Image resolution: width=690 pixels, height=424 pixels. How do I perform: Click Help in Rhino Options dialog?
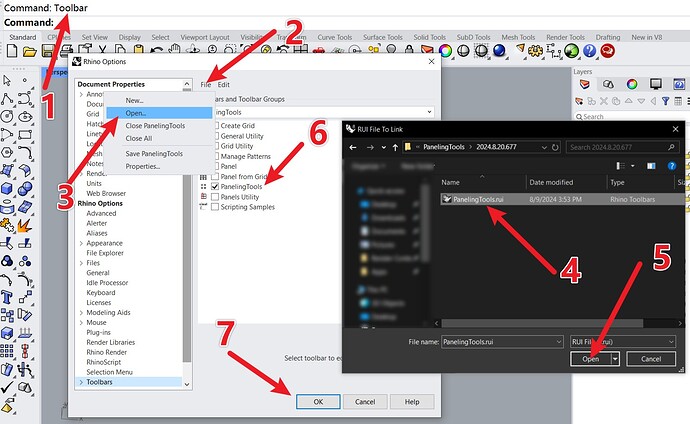pyautogui.click(x=412, y=402)
